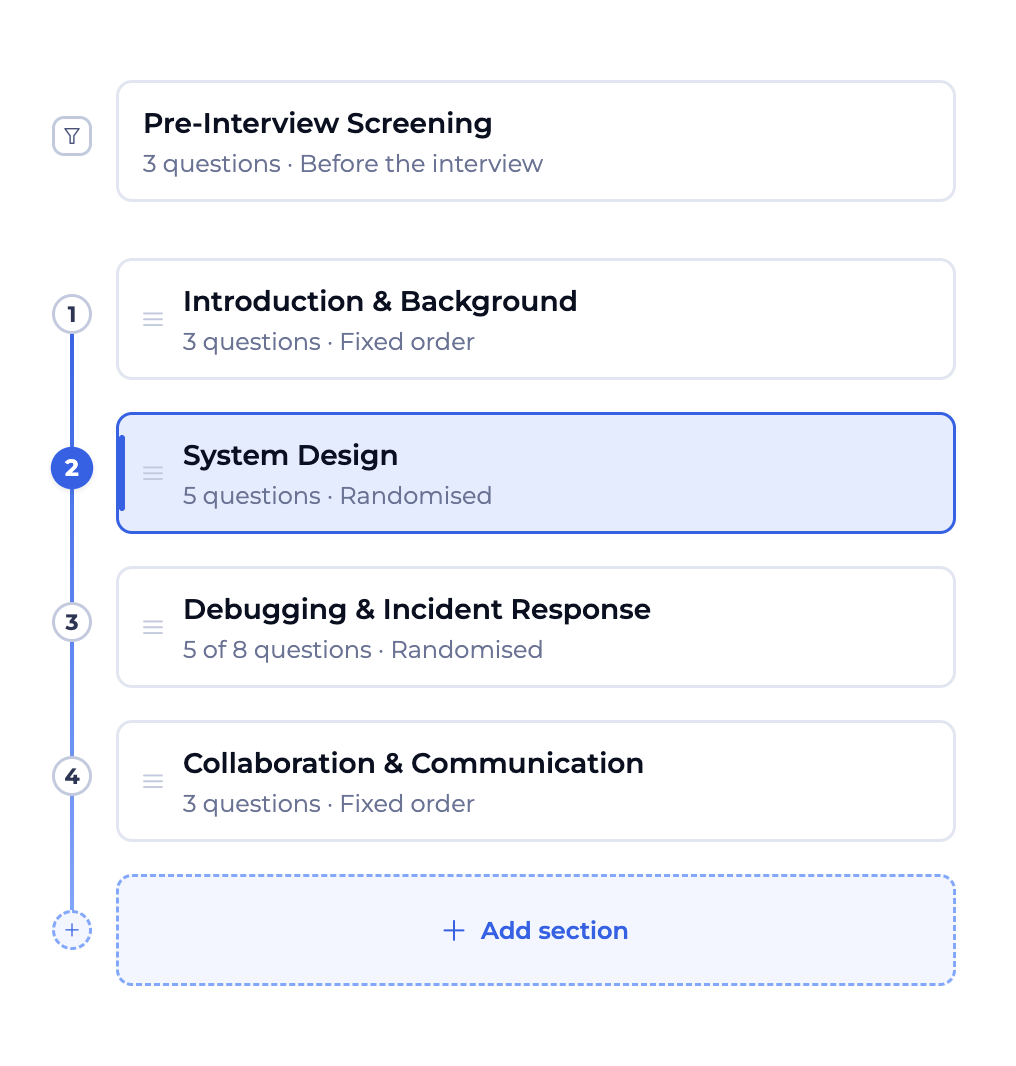Click the subtitle under Collaboration & Communication
The width and height of the screenshot is (1016, 1066).
(328, 804)
